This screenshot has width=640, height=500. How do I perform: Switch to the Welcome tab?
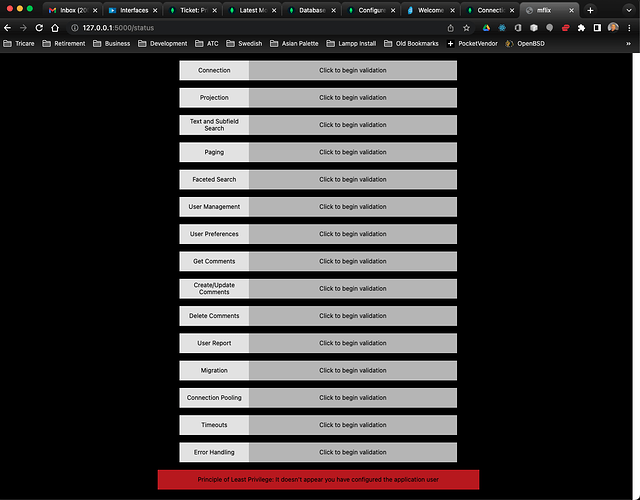pyautogui.click(x=431, y=10)
